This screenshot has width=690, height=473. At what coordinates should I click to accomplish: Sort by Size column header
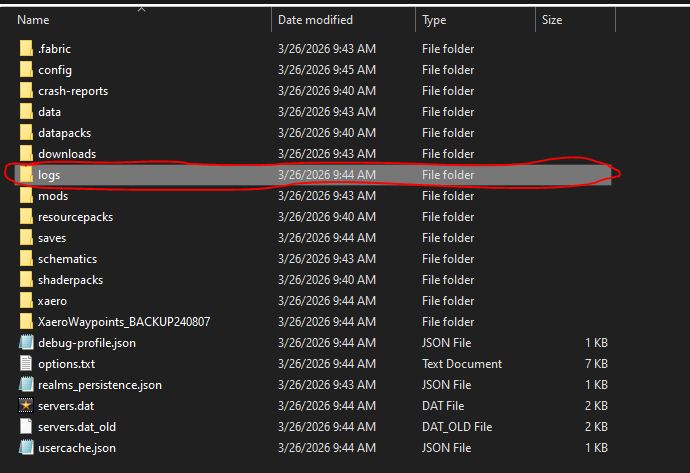click(x=552, y=20)
